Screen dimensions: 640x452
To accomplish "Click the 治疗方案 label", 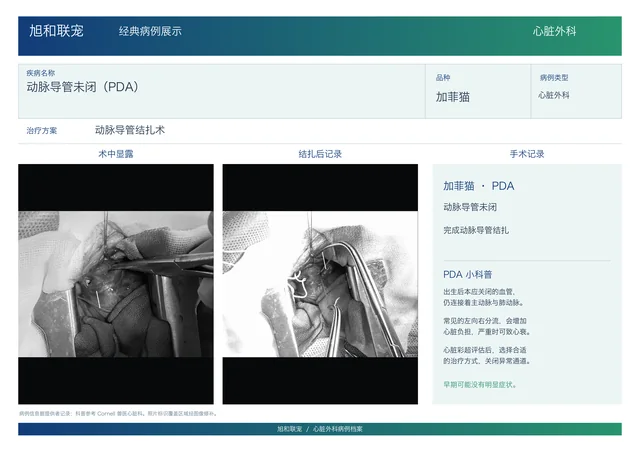I will pos(42,131).
